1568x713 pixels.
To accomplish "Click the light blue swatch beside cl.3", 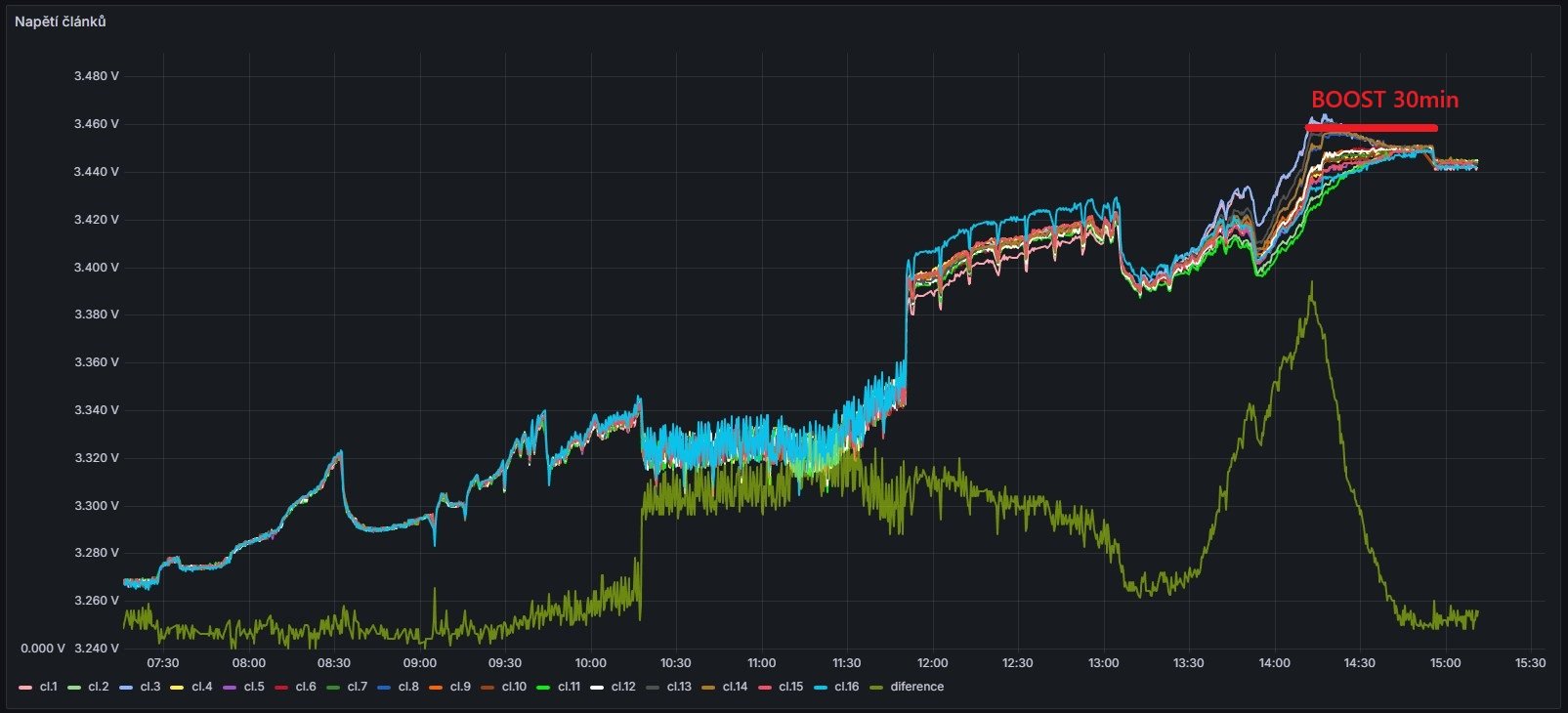I will (x=126, y=688).
